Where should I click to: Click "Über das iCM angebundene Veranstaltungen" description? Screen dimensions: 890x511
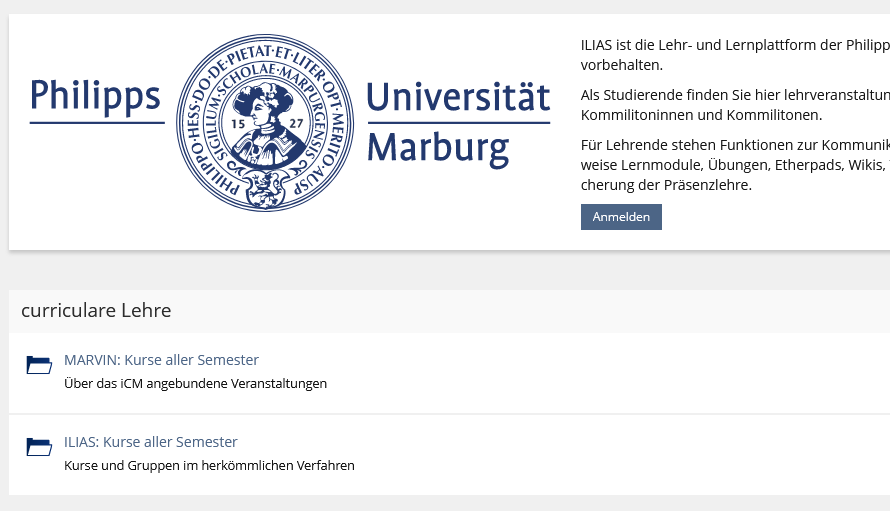[x=195, y=383]
